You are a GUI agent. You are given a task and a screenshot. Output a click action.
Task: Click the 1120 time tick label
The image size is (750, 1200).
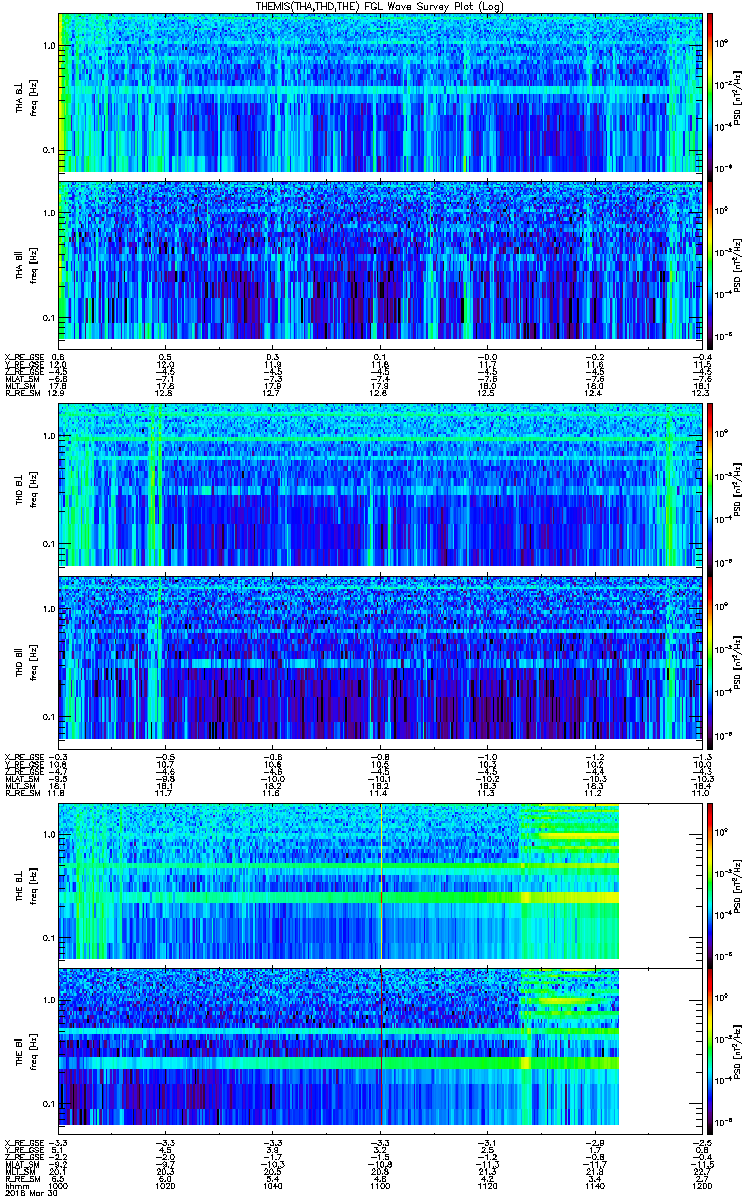coord(487,1185)
